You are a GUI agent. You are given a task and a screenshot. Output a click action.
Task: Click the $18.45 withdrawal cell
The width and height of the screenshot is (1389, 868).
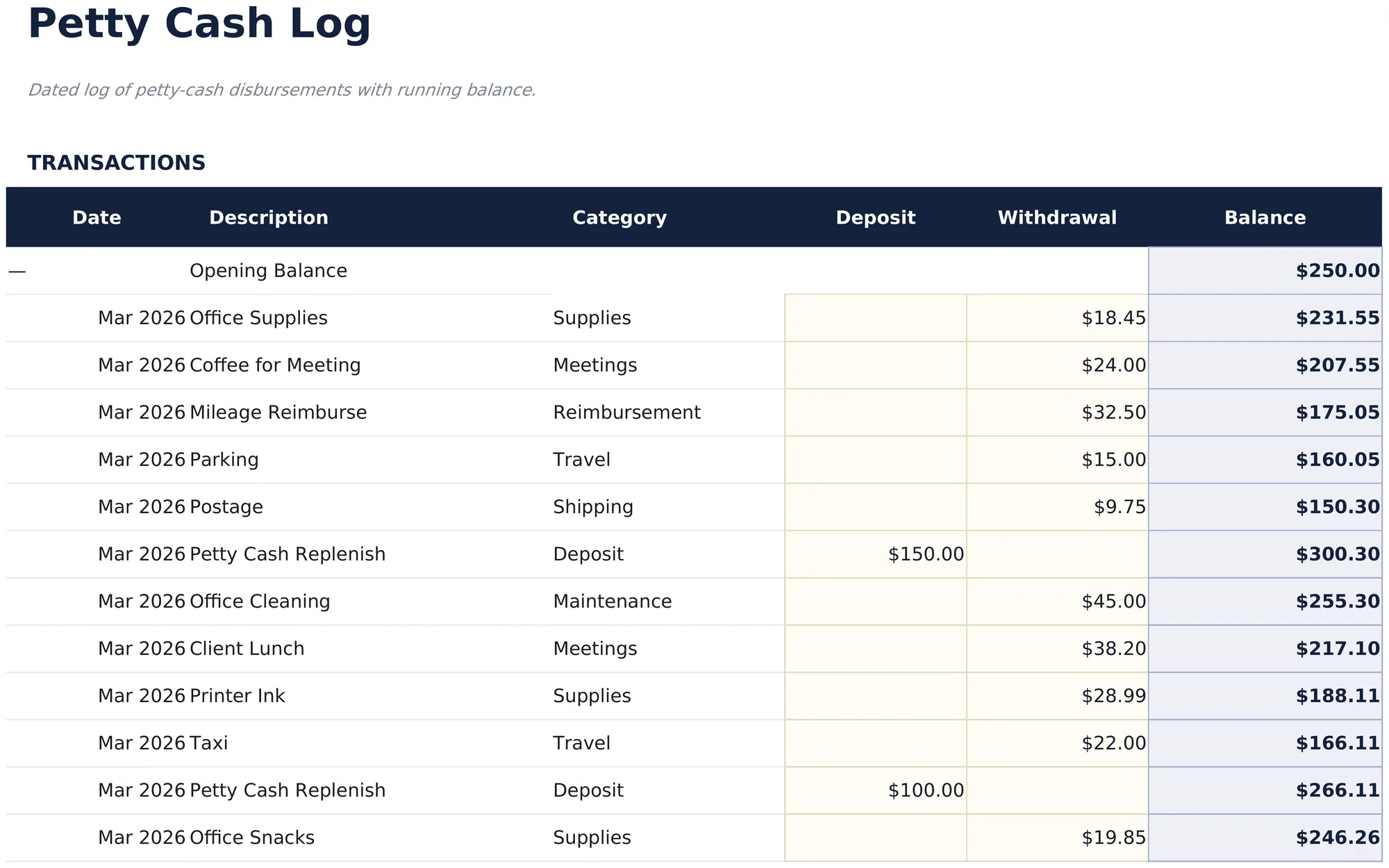click(1057, 318)
